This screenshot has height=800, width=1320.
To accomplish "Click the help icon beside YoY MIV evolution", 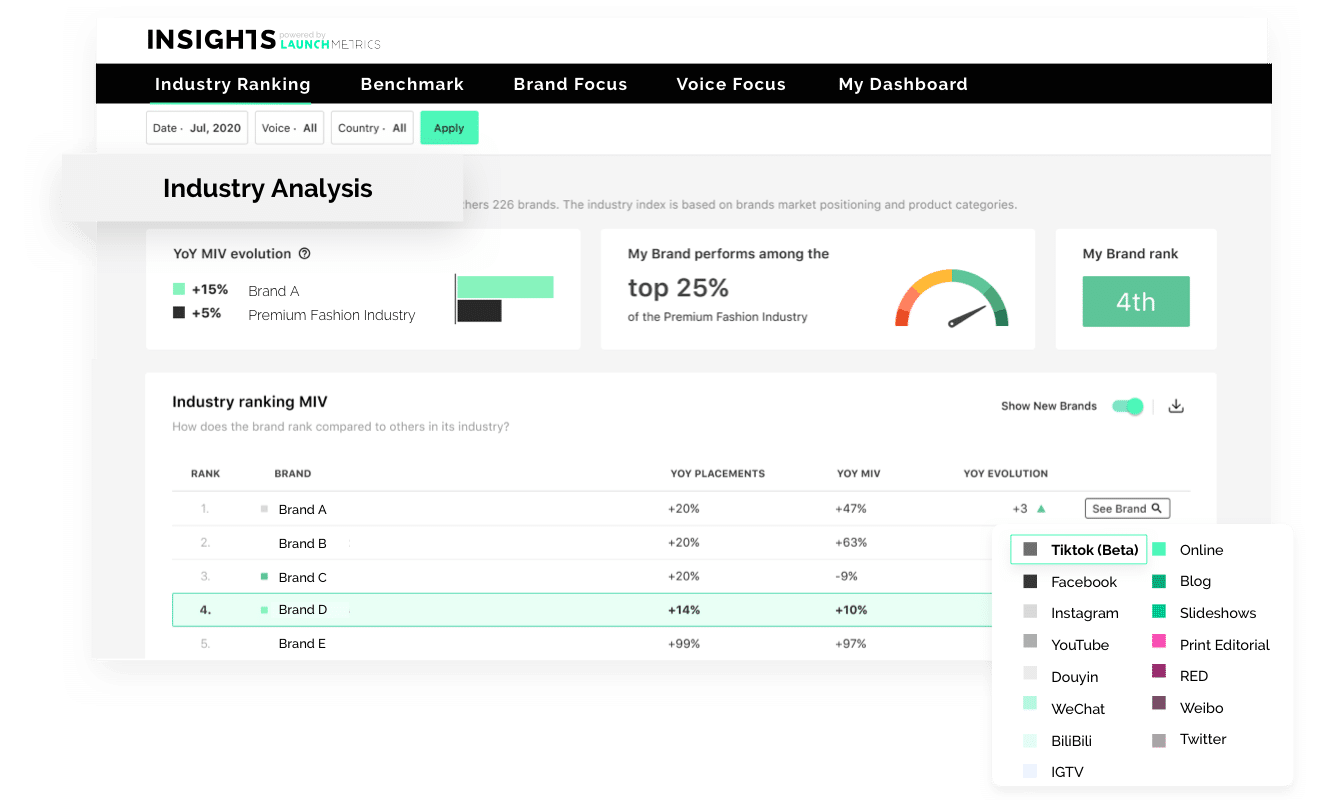I will (305, 254).
